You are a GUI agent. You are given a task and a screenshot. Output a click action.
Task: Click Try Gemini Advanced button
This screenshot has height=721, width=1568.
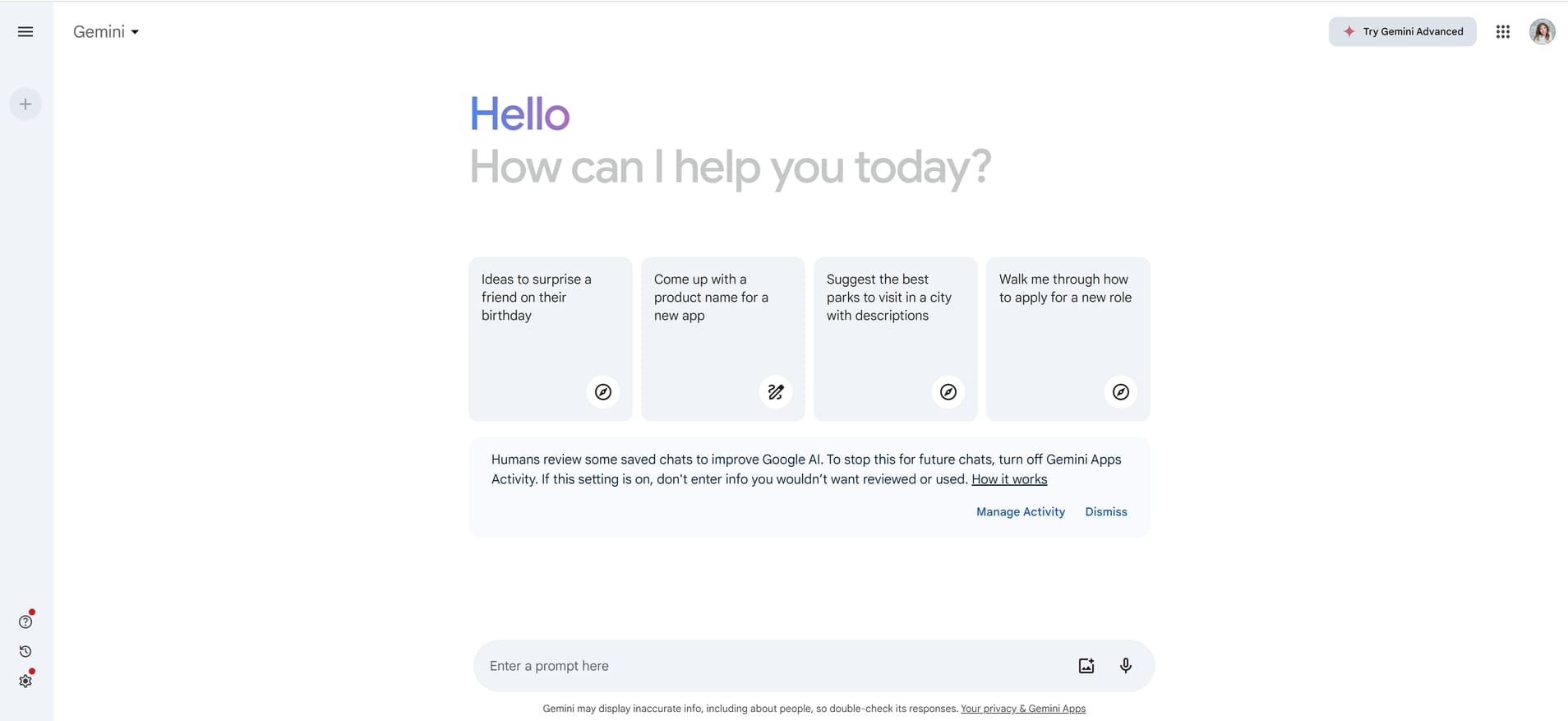click(1403, 32)
